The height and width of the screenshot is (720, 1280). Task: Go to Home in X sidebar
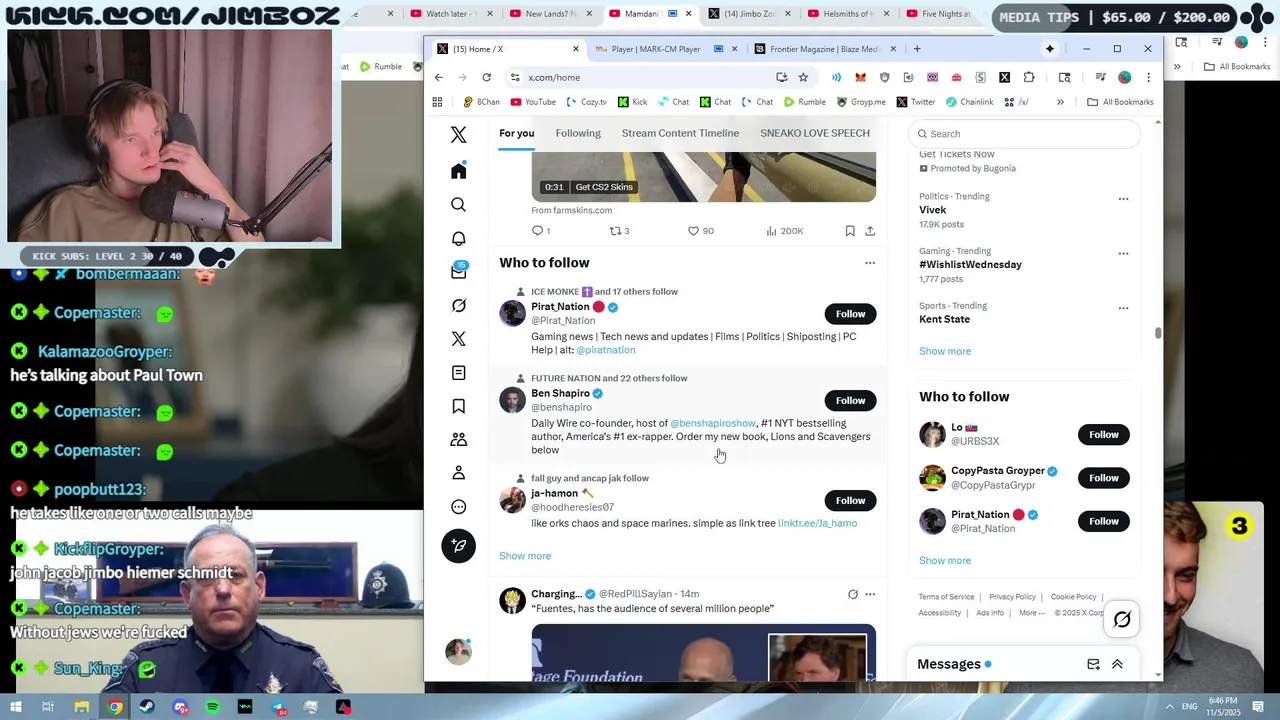click(458, 171)
